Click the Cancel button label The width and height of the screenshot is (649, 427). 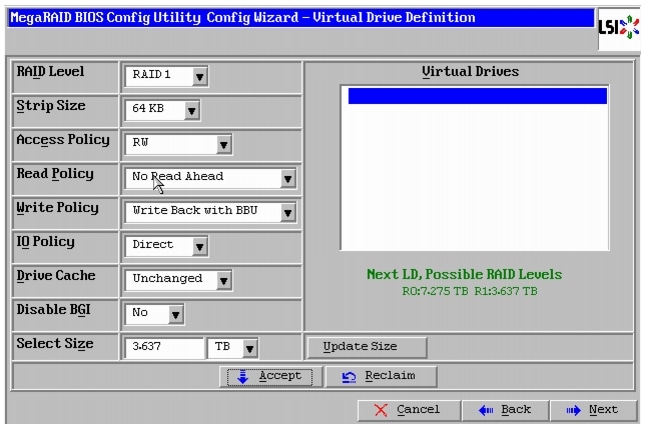[418, 410]
